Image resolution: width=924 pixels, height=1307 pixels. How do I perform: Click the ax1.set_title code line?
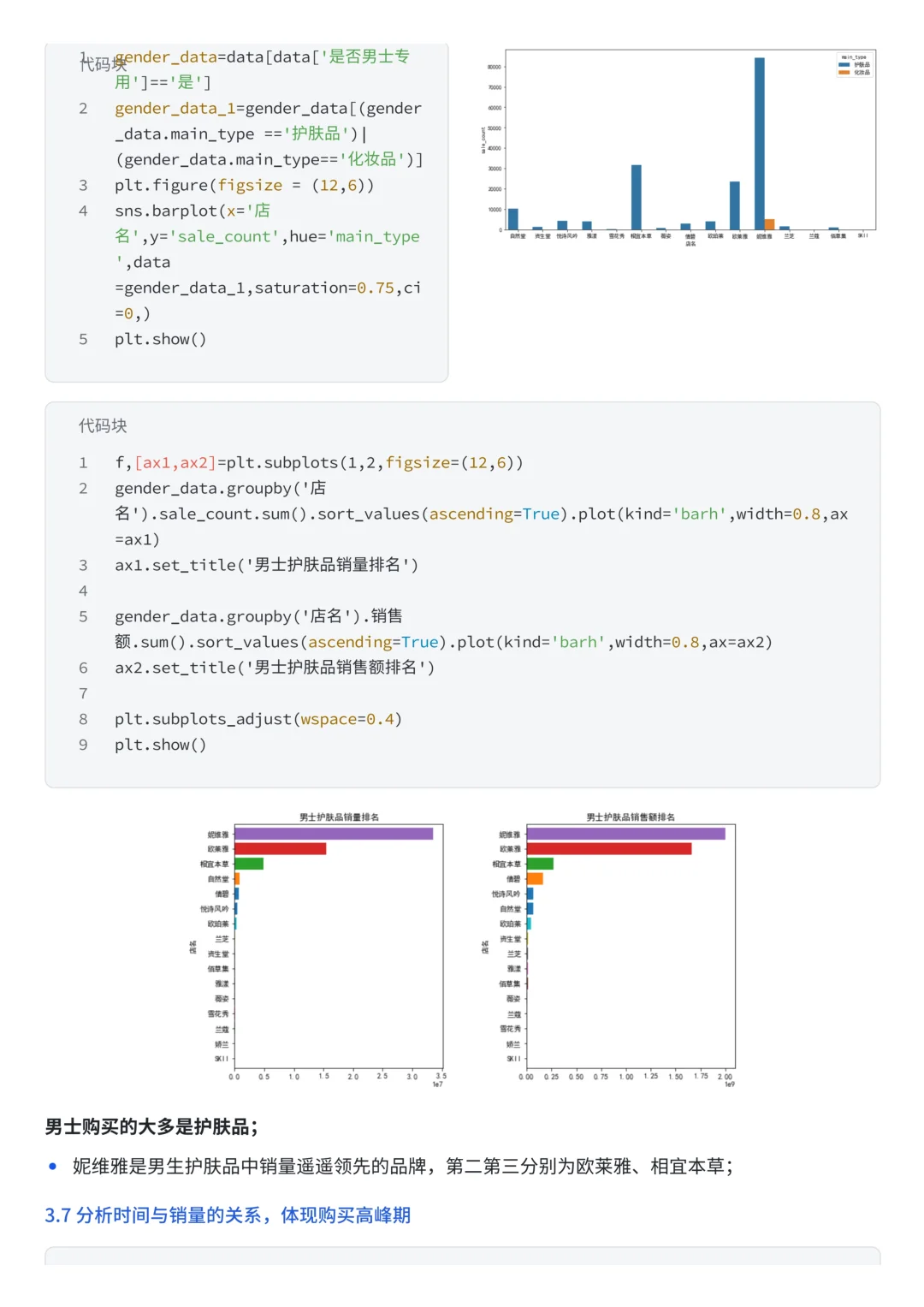[x=266, y=565]
